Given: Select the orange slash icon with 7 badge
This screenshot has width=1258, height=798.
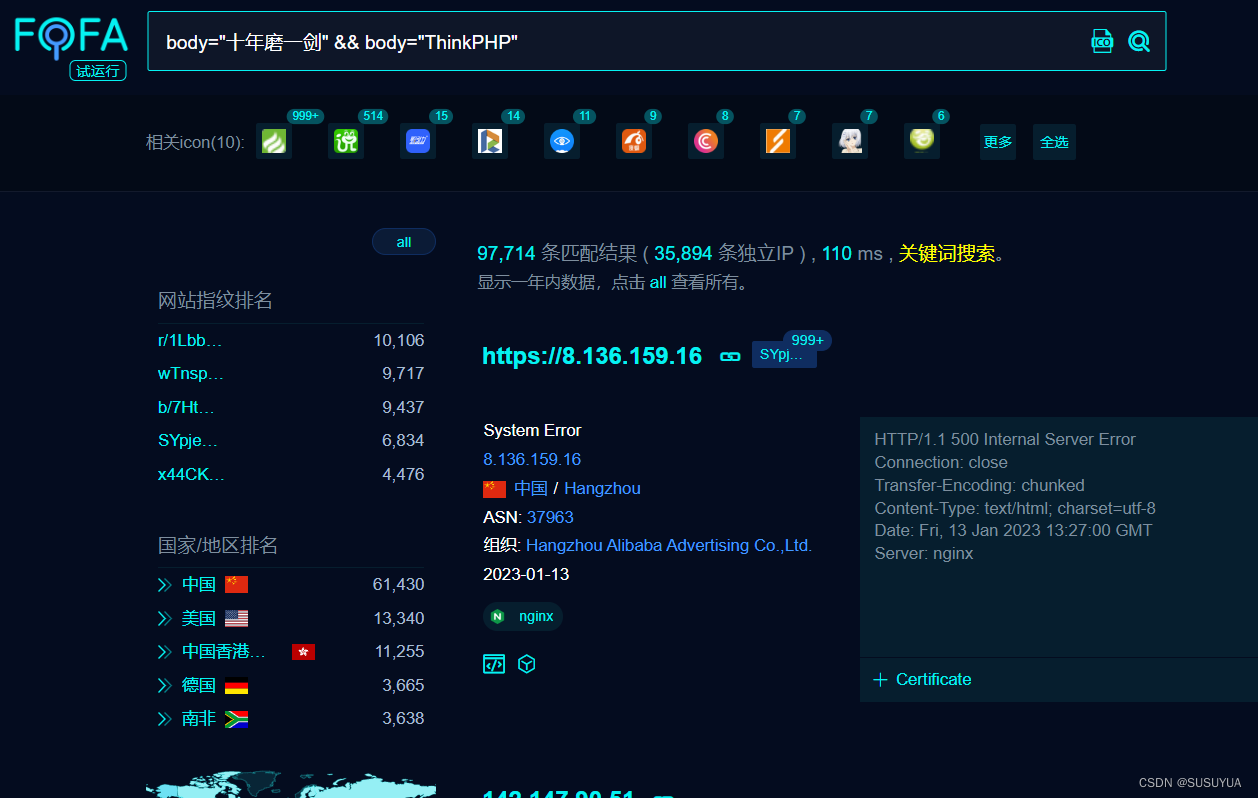Looking at the screenshot, I should (778, 141).
